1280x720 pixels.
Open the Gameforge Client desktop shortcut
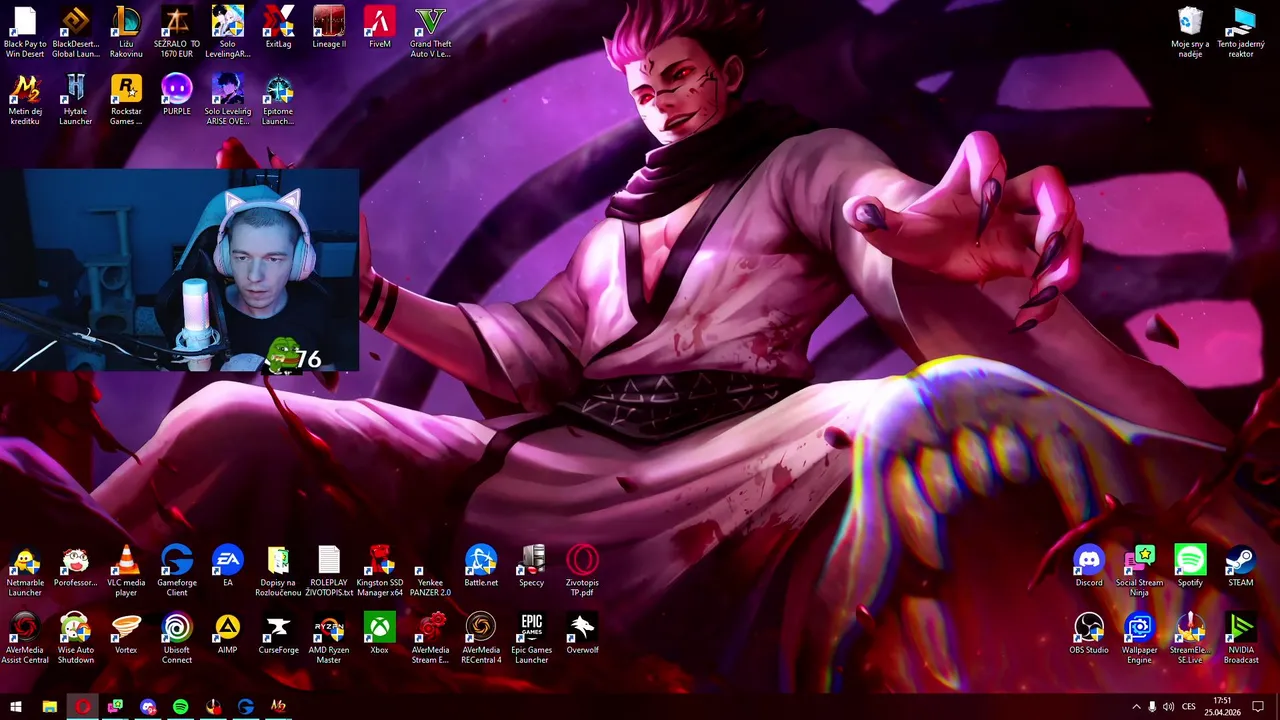[177, 571]
